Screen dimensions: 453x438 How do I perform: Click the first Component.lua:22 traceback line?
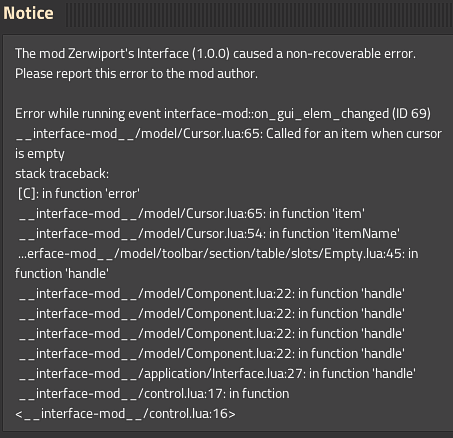(212, 294)
